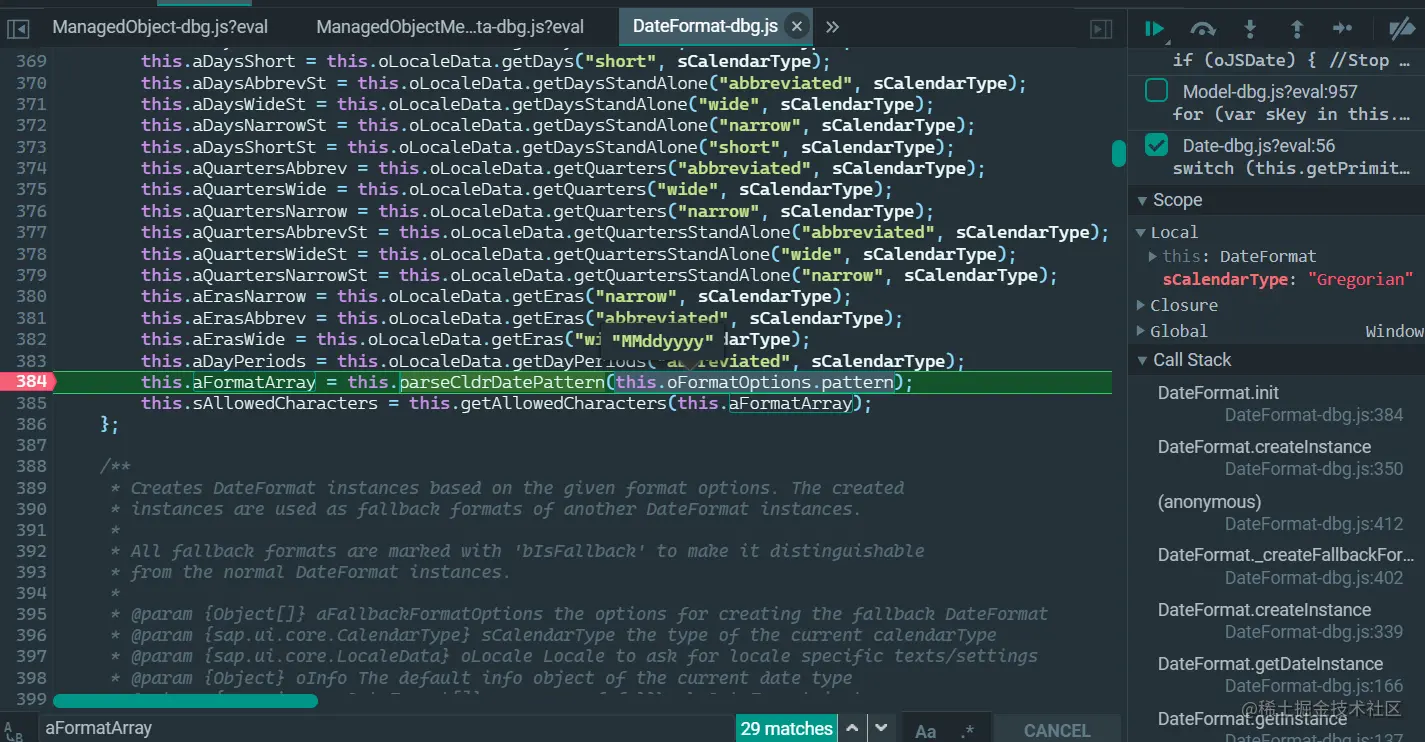Click the horizontal scrollbar of code editor
The width and height of the screenshot is (1425, 742).
(185, 701)
